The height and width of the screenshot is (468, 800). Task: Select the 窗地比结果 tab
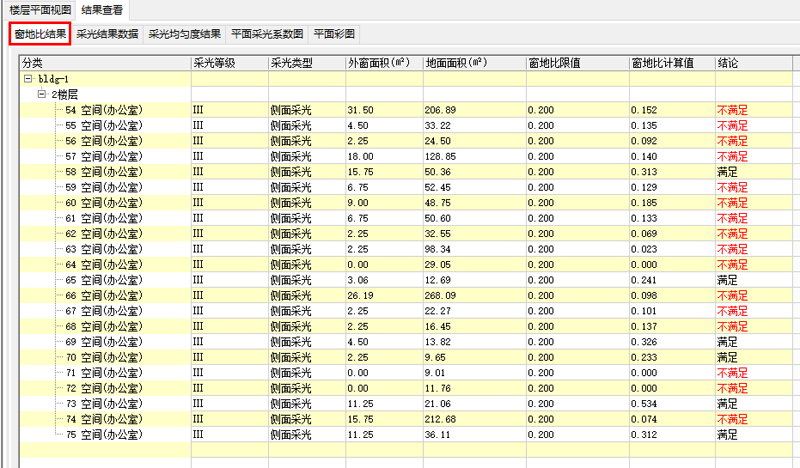[x=40, y=34]
